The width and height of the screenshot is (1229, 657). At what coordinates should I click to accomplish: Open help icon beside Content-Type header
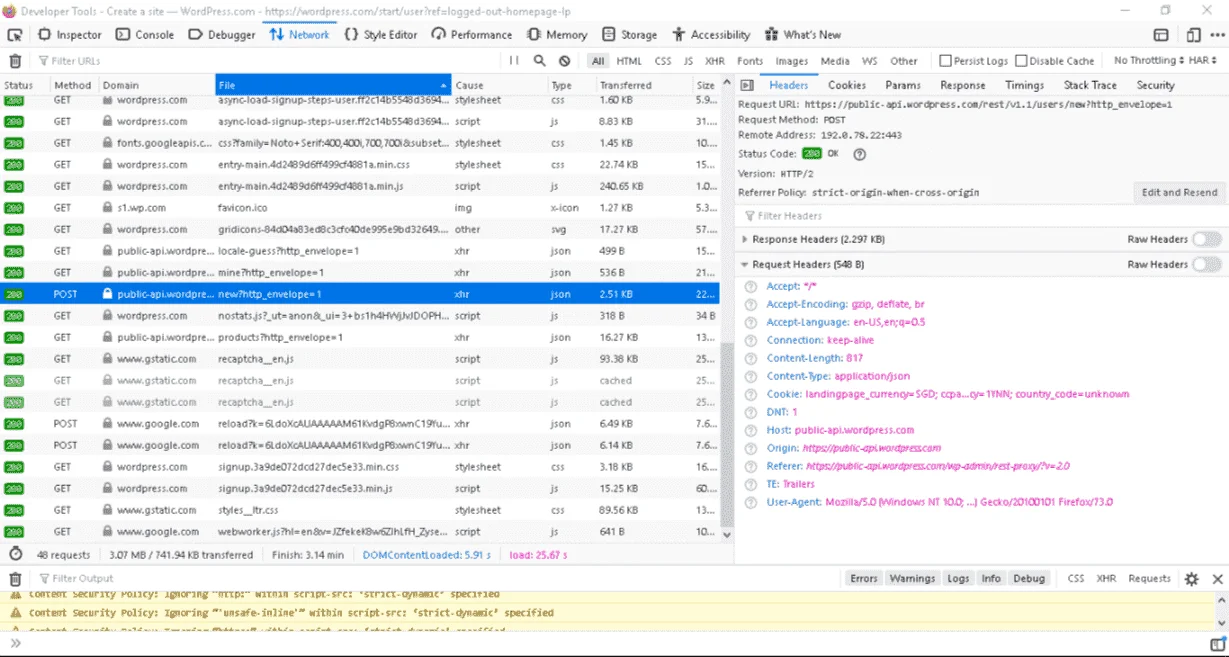751,376
